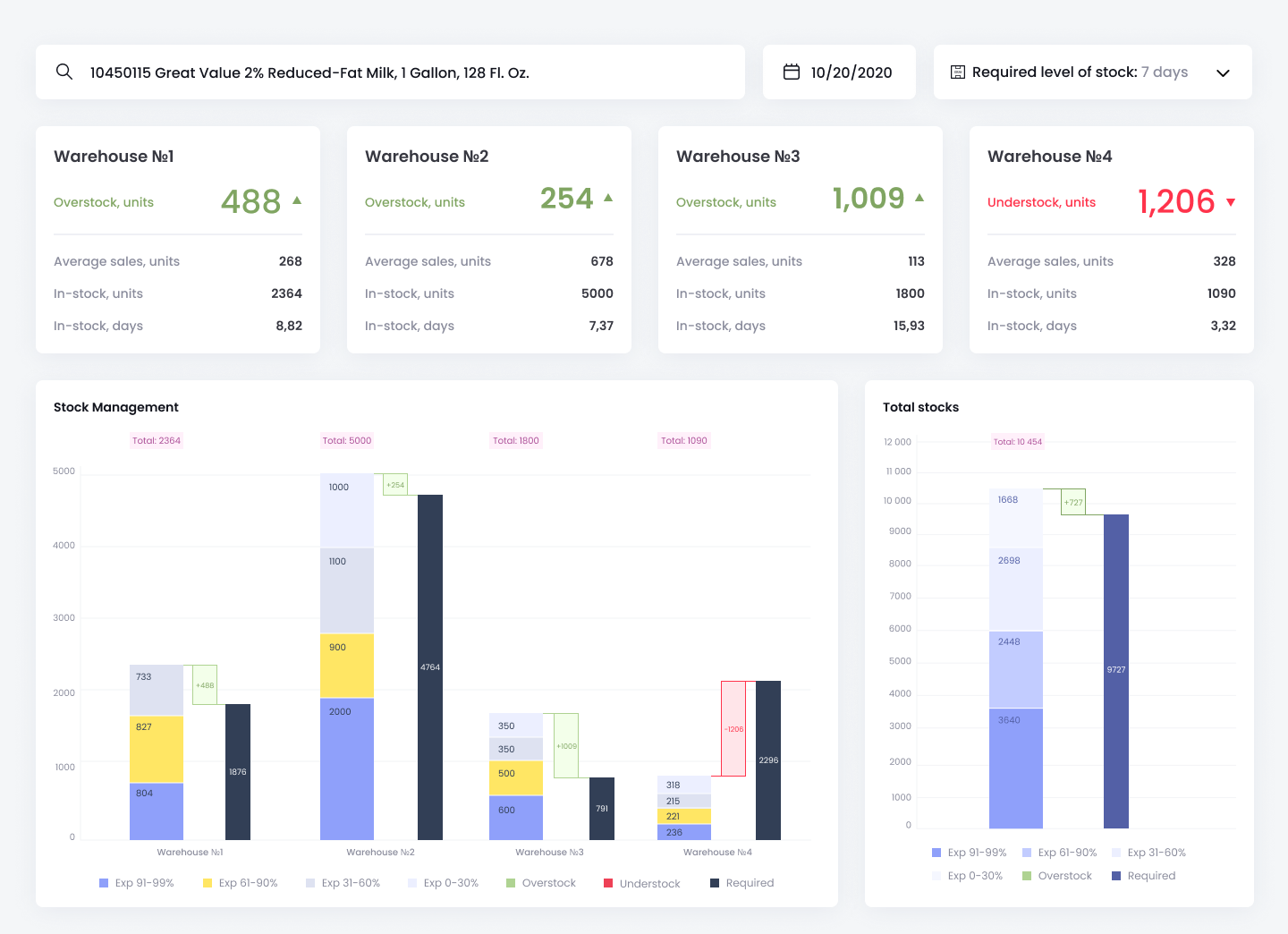
Task: Click the 4764 required bar for Warehouse №2
Action: (x=430, y=667)
